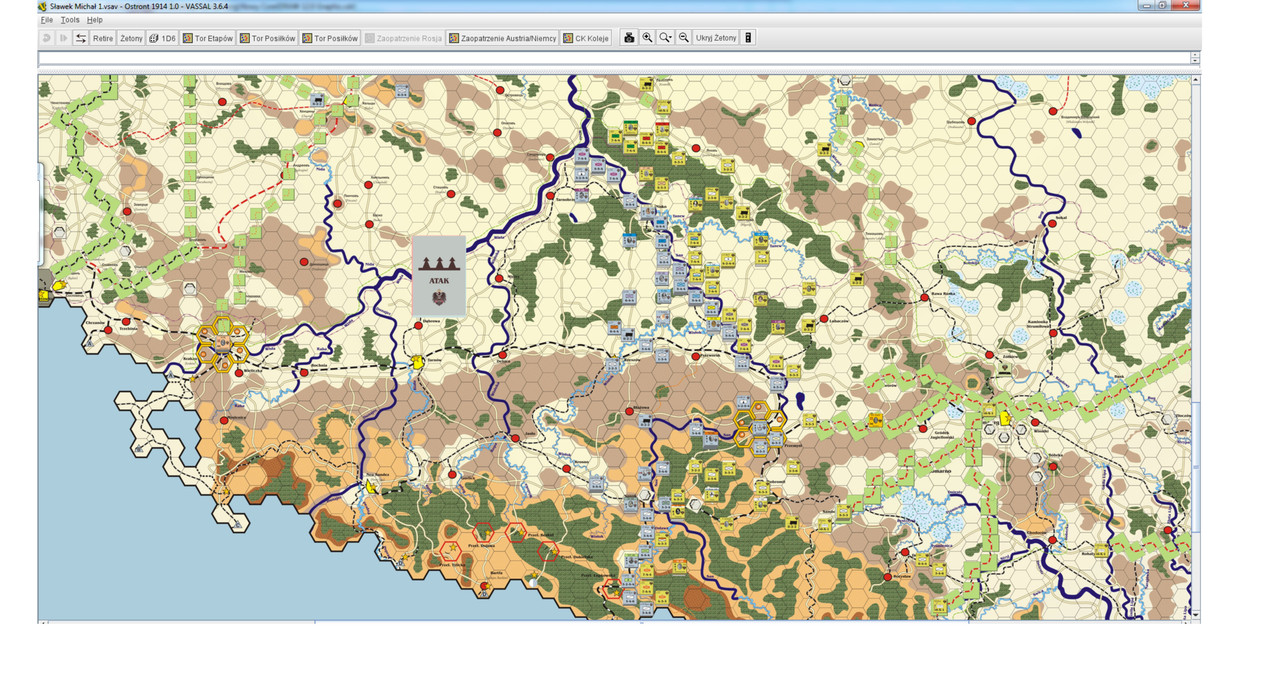
Task: Open Zaopatrzenie Austria/Niemcy window
Action: coord(503,38)
